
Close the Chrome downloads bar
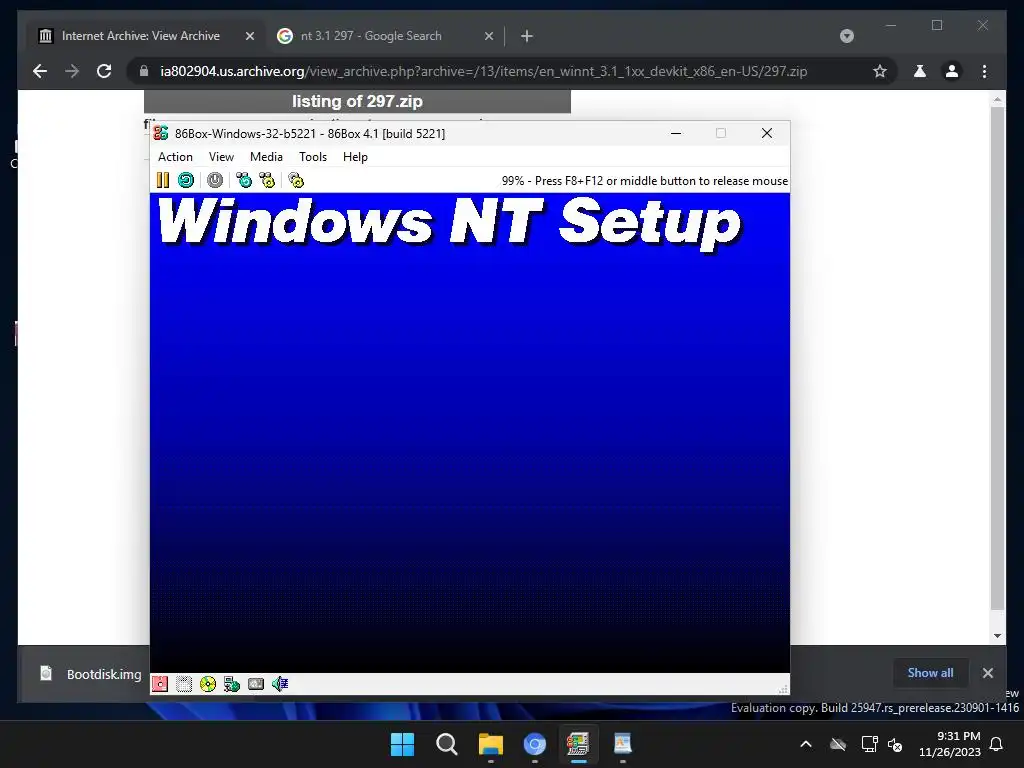pyautogui.click(x=987, y=673)
